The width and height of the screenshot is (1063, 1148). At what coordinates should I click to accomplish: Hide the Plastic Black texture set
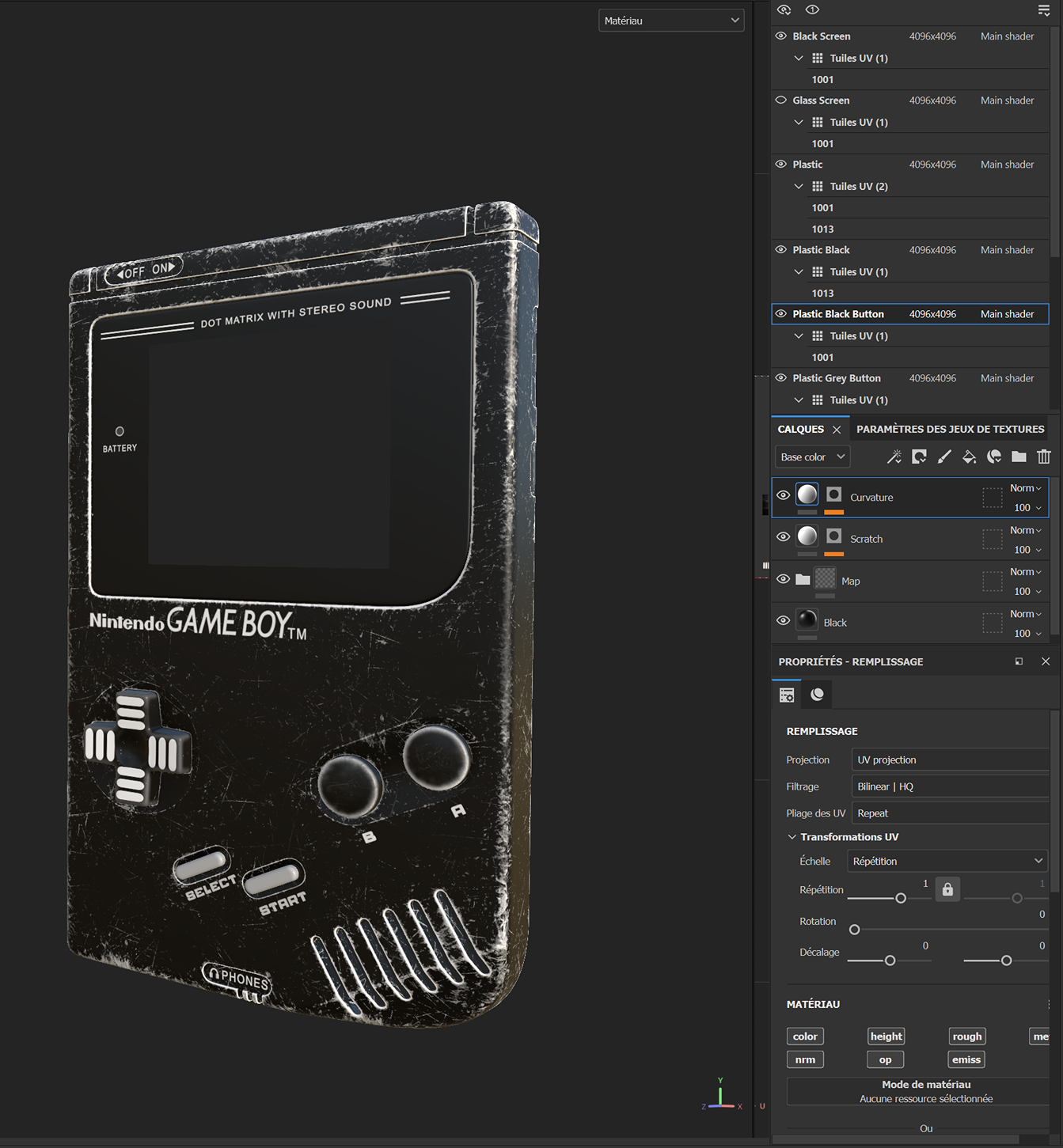[x=780, y=249]
